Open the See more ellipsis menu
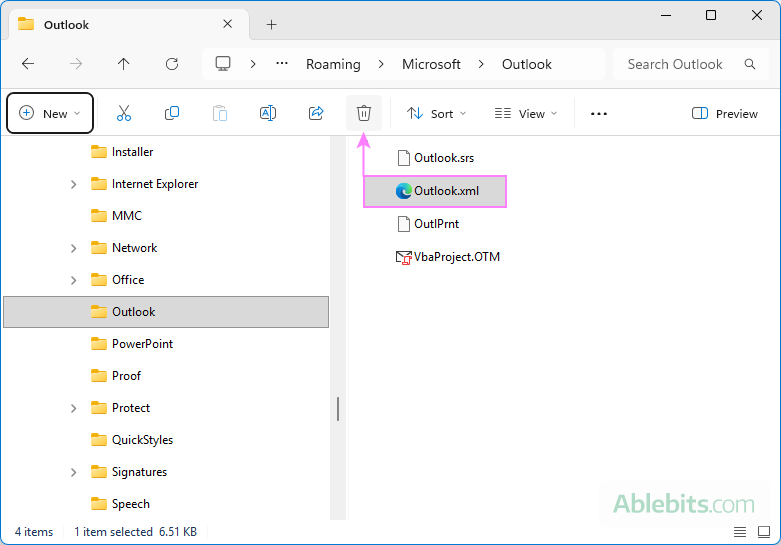Viewport: 781px width, 545px height. coord(599,114)
